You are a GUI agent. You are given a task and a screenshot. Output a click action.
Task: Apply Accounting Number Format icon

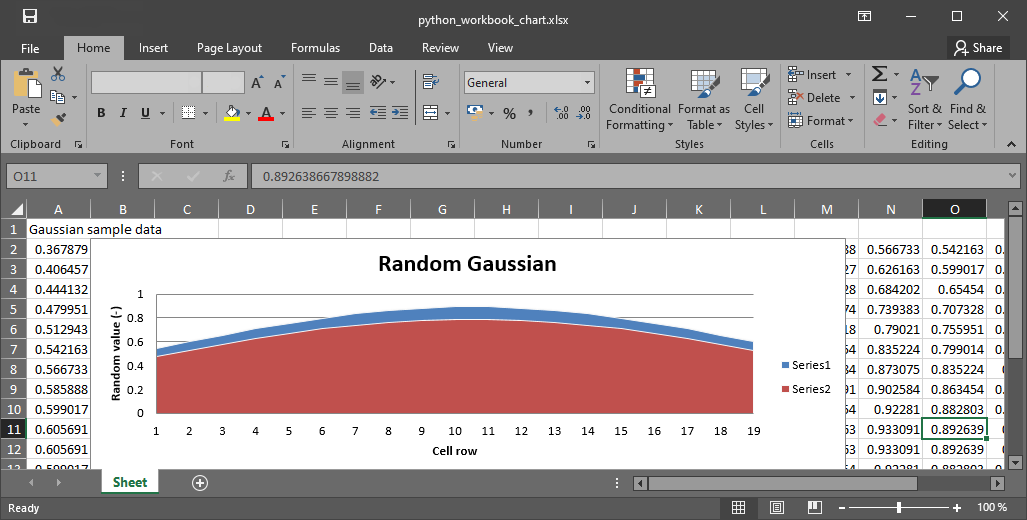tap(475, 112)
